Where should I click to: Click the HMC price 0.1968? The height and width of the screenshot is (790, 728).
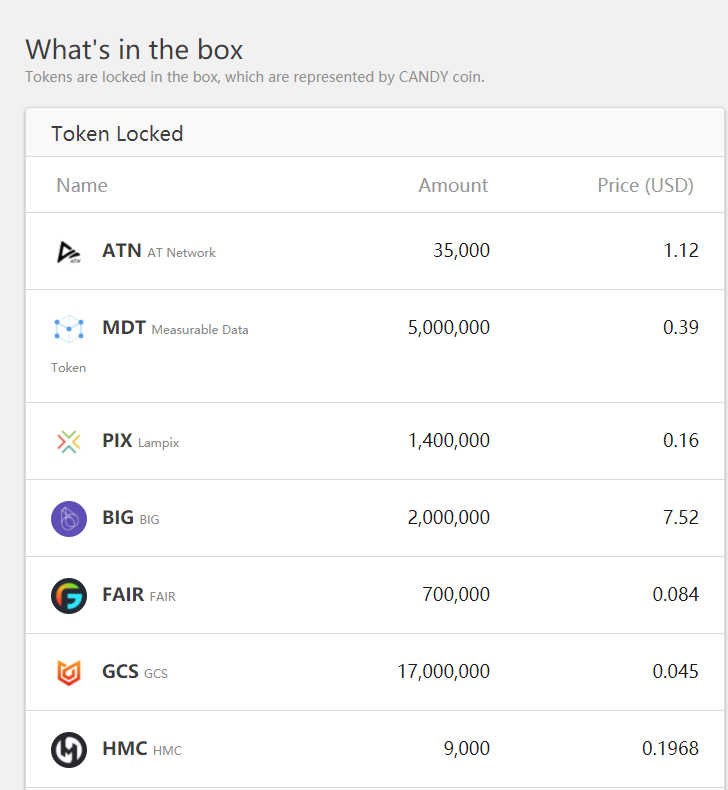(670, 748)
